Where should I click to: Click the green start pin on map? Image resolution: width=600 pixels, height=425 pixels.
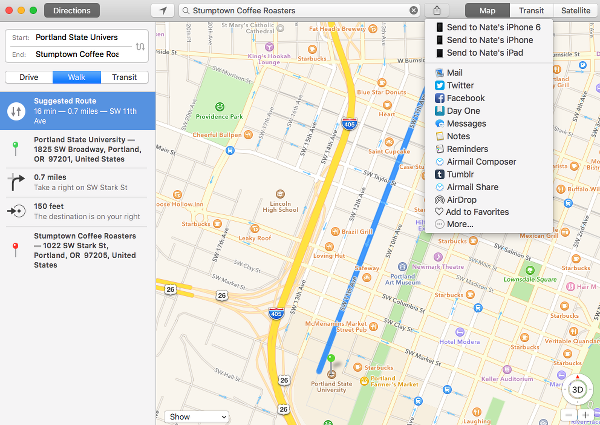331,359
